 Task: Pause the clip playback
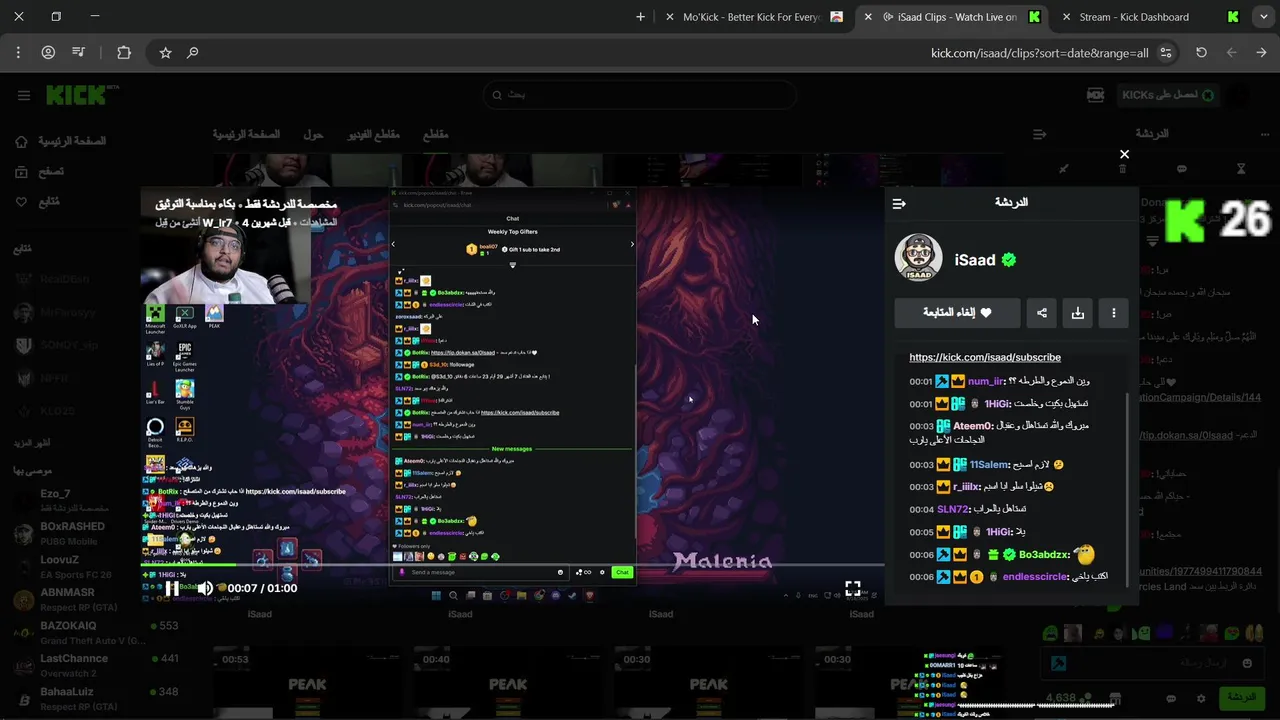[172, 588]
